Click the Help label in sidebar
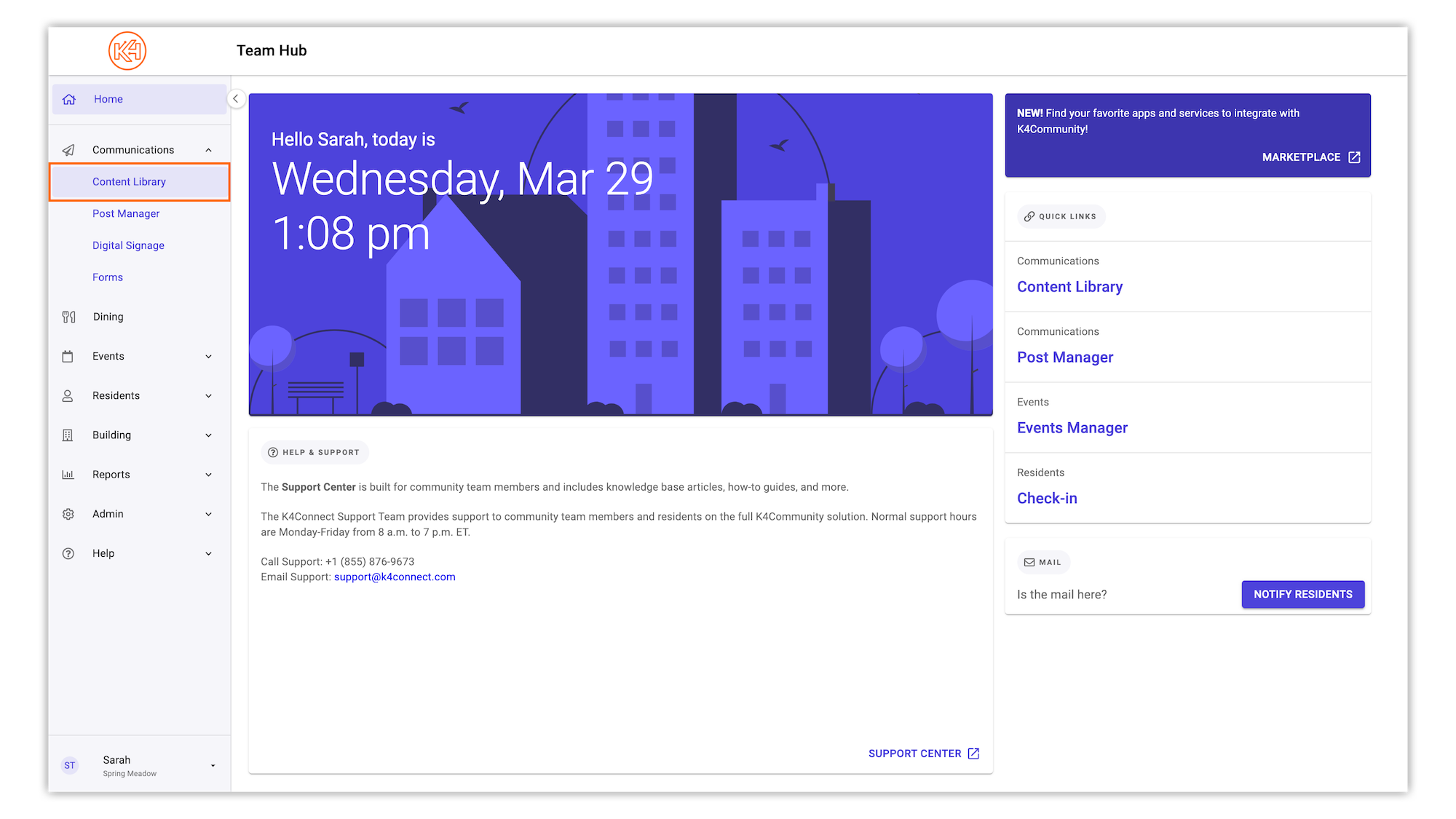The height and width of the screenshot is (819, 1456). pyautogui.click(x=103, y=553)
